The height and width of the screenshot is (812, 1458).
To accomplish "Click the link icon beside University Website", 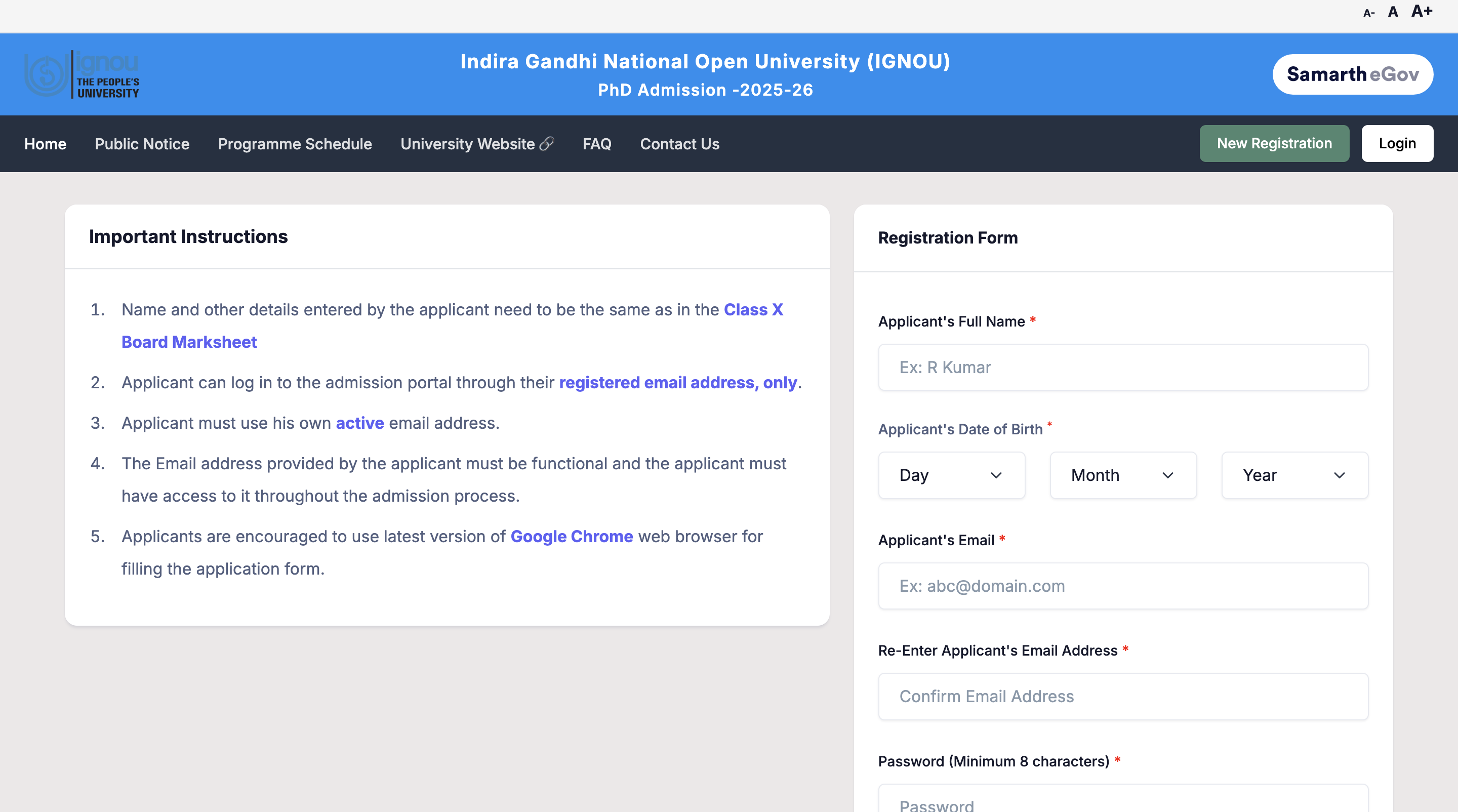I will point(547,144).
